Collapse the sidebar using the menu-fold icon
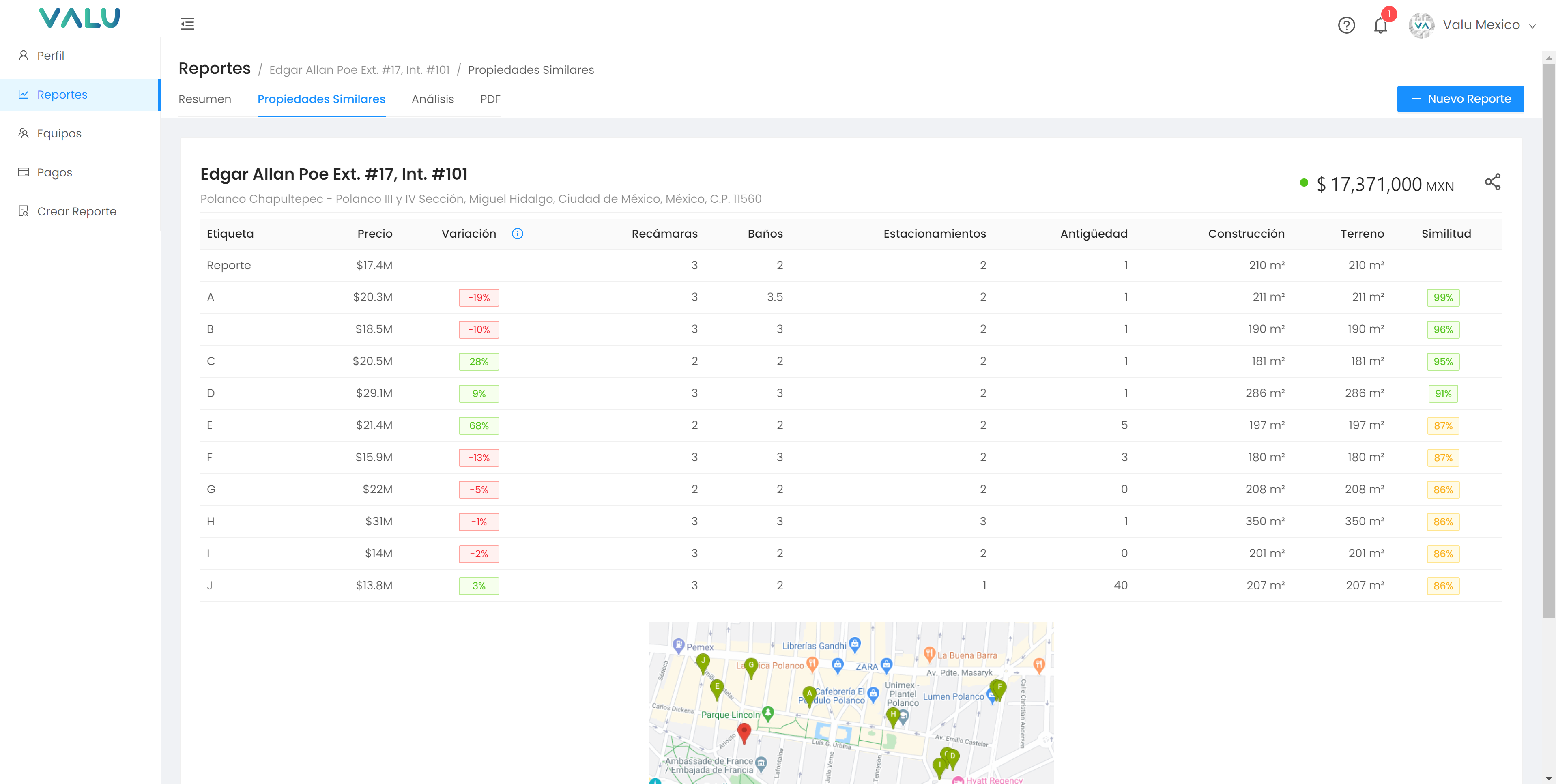 (187, 24)
